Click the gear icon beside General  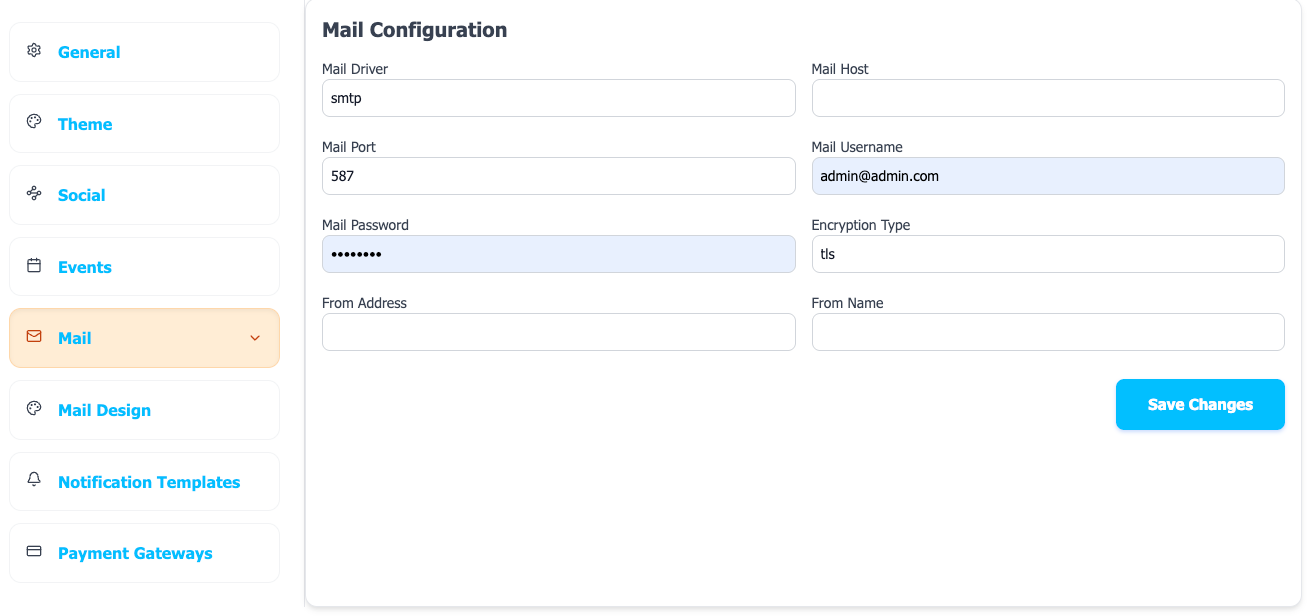pos(33,50)
